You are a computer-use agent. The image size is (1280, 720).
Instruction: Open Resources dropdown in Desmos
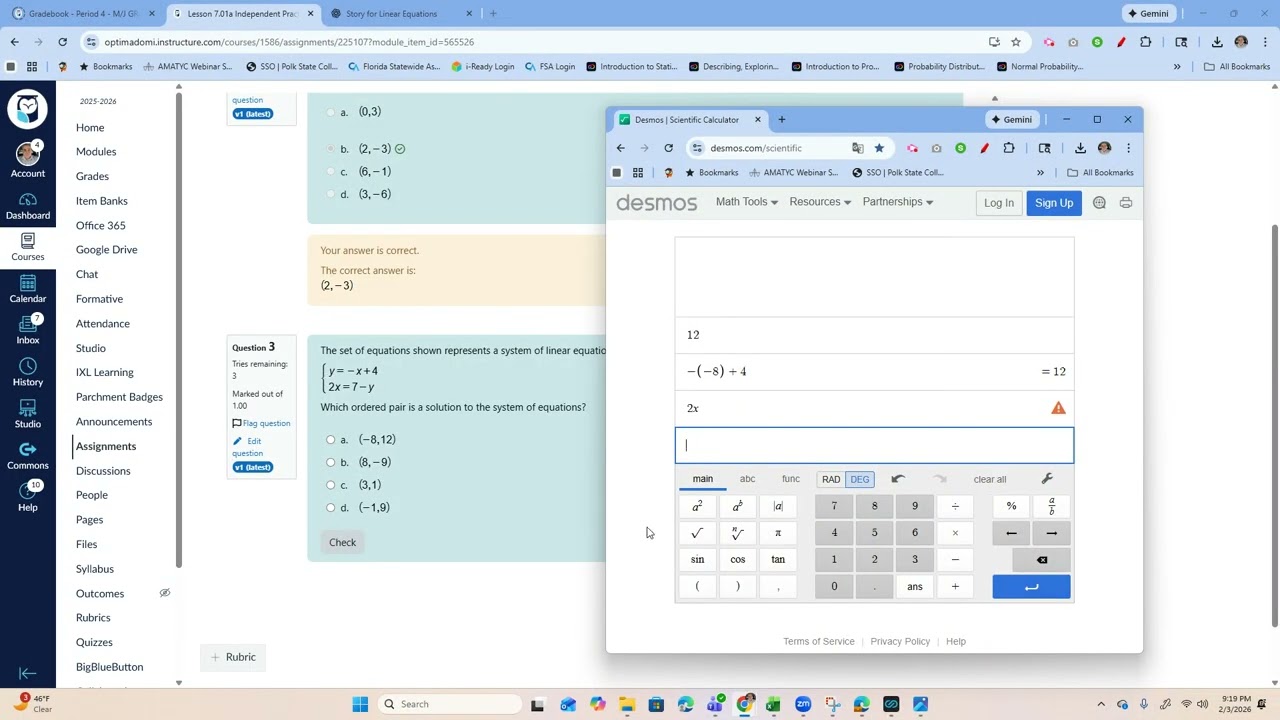tap(820, 202)
